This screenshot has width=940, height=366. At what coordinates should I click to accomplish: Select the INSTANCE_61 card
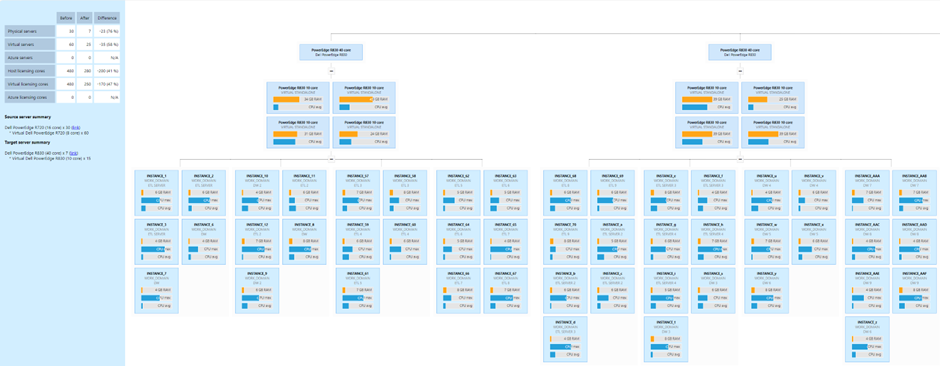click(x=358, y=291)
